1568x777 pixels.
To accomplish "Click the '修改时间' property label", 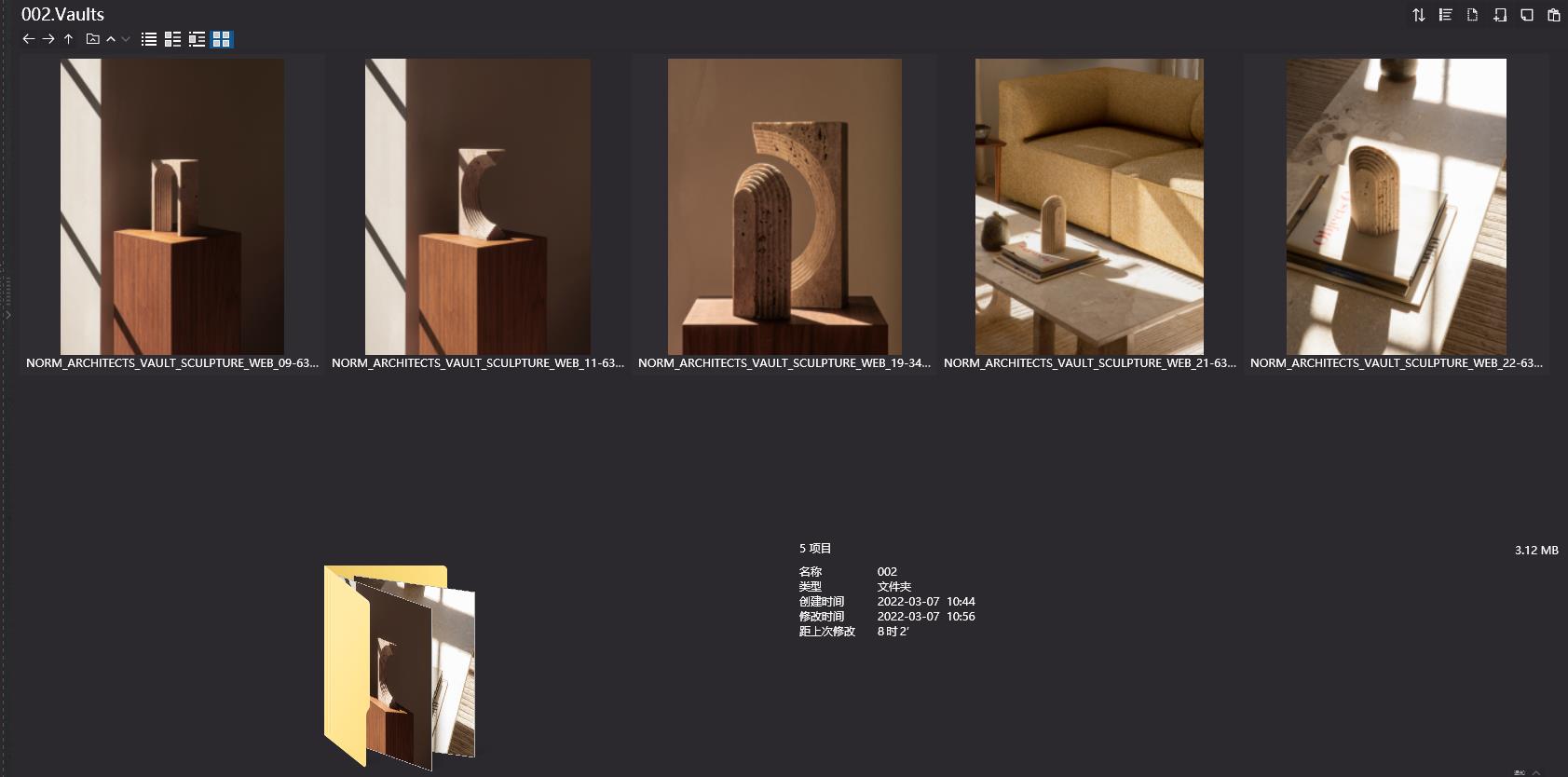I will point(822,617).
